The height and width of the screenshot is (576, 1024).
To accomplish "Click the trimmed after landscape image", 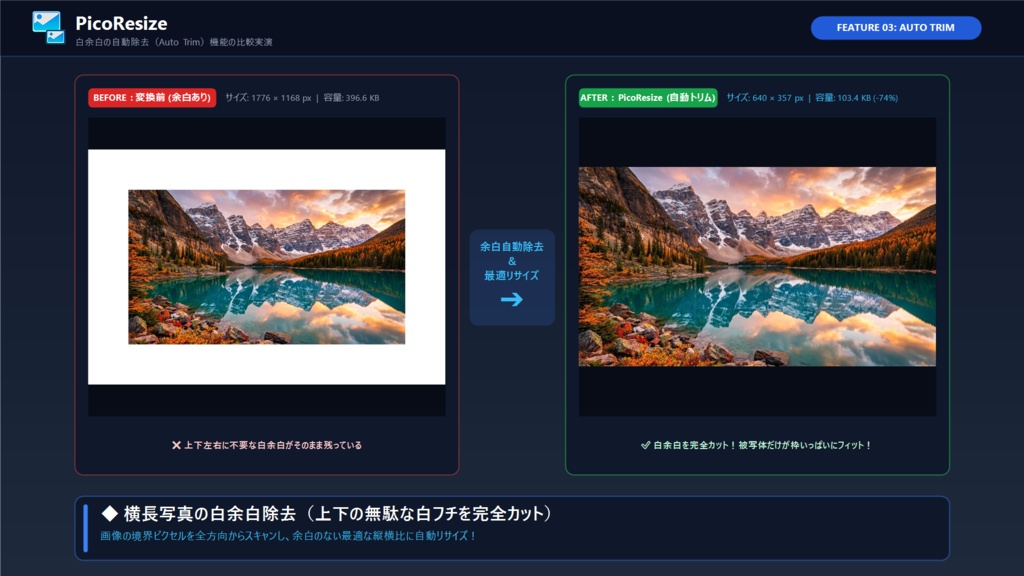I will click(x=757, y=266).
